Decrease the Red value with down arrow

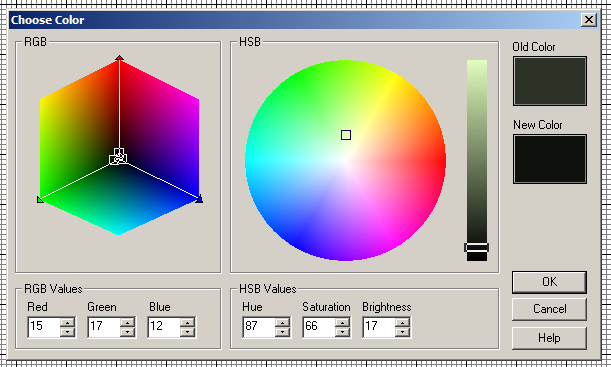click(x=68, y=332)
